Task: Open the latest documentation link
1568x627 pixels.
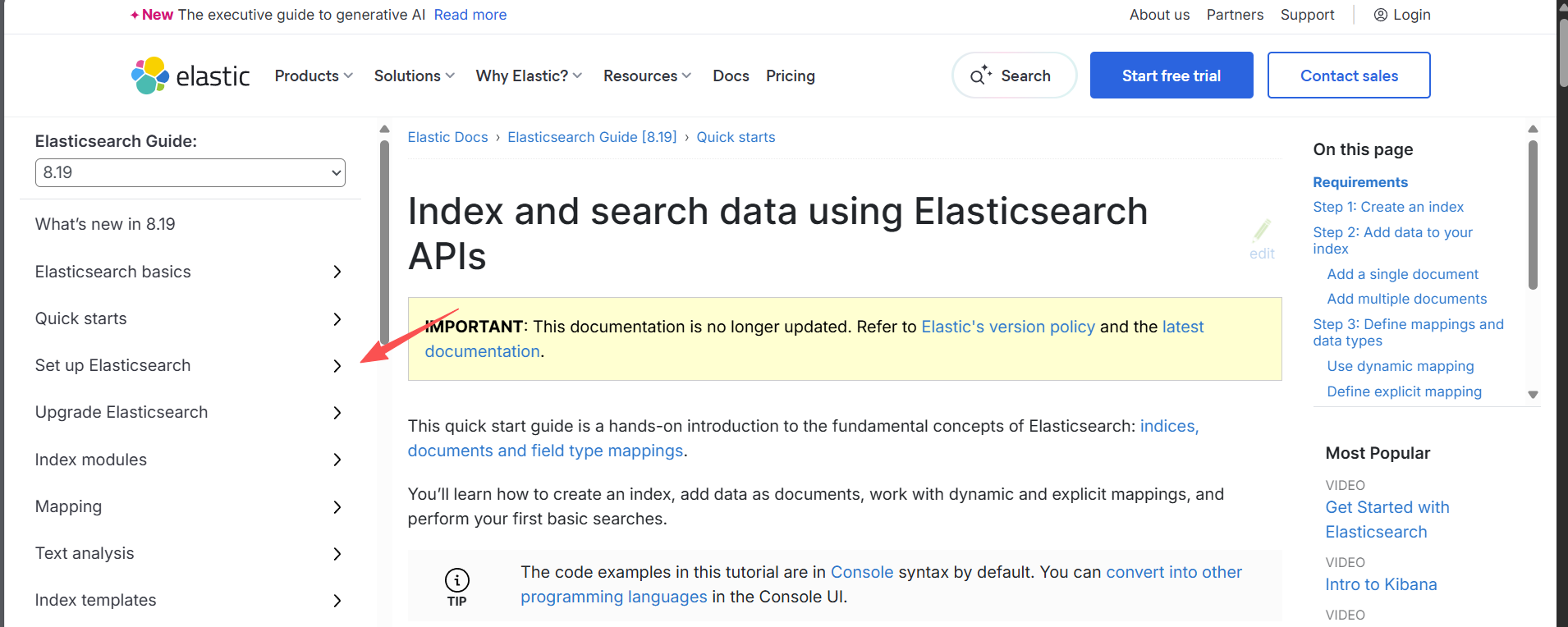Action: (x=1183, y=327)
